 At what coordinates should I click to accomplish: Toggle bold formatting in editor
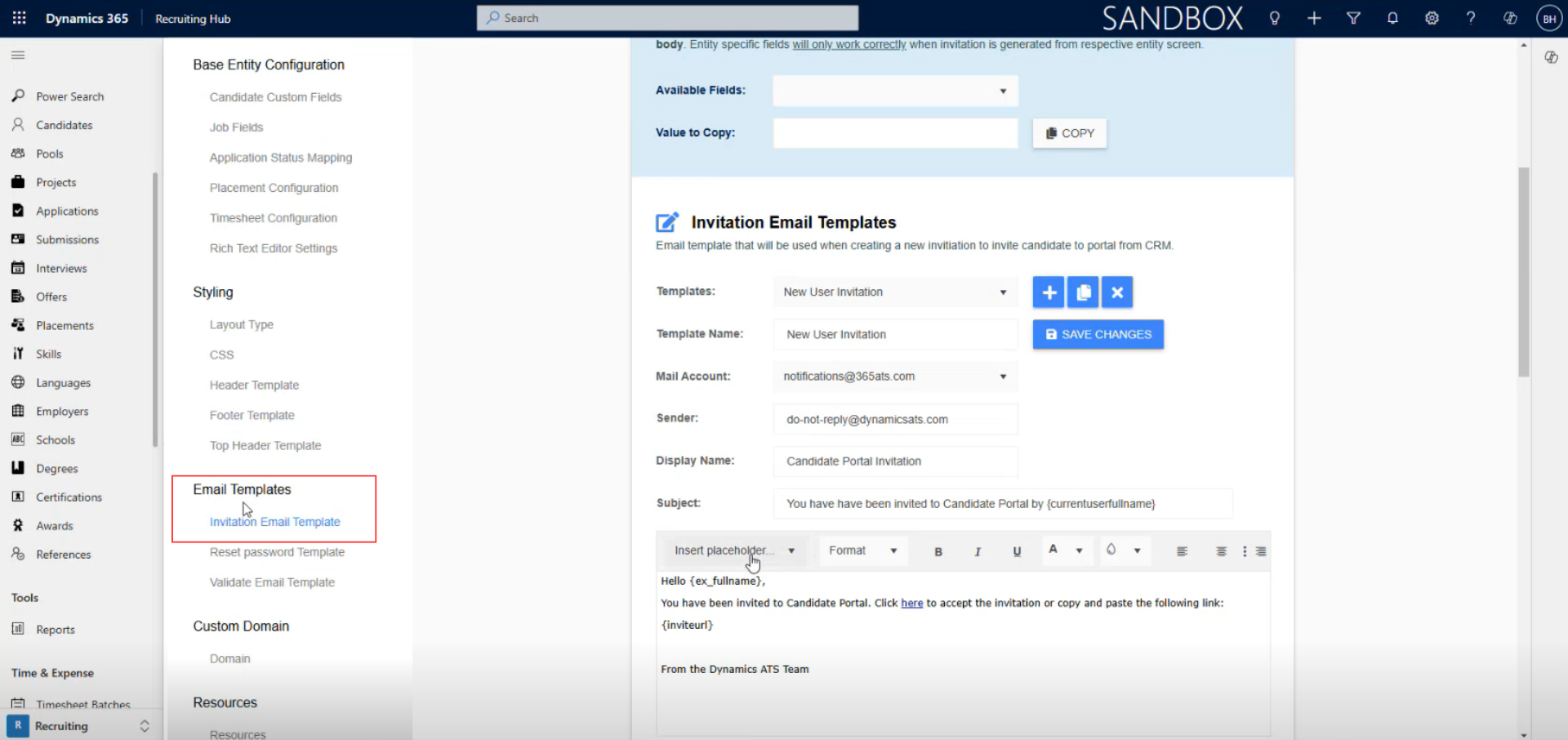pyautogui.click(x=938, y=551)
